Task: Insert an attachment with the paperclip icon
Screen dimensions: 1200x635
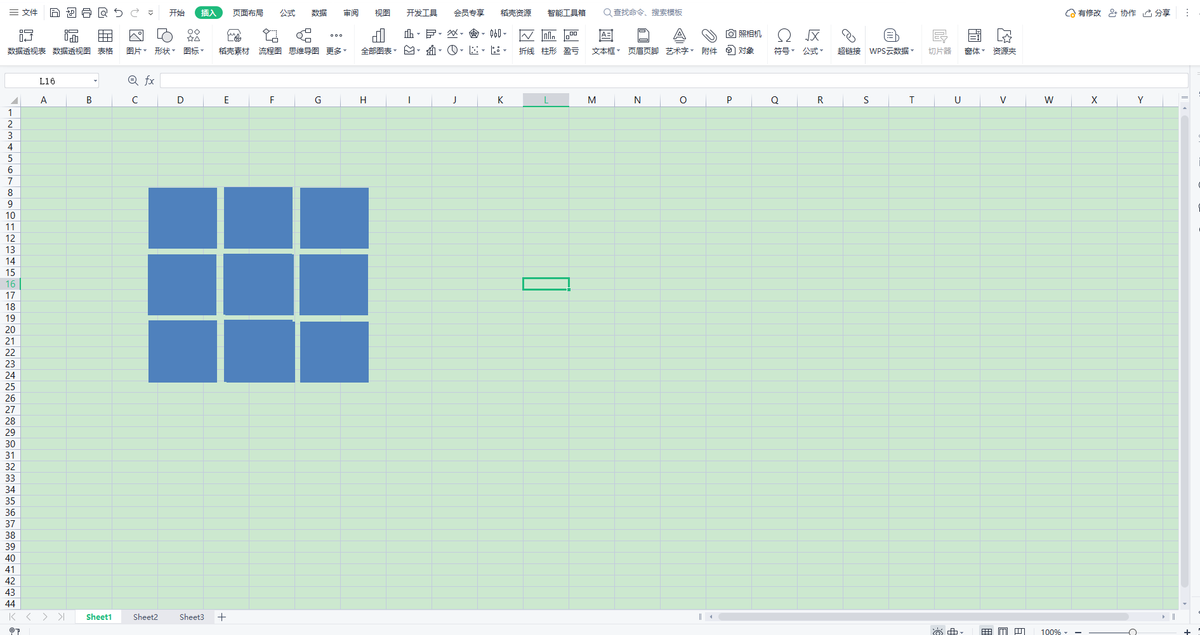Action: point(709,40)
